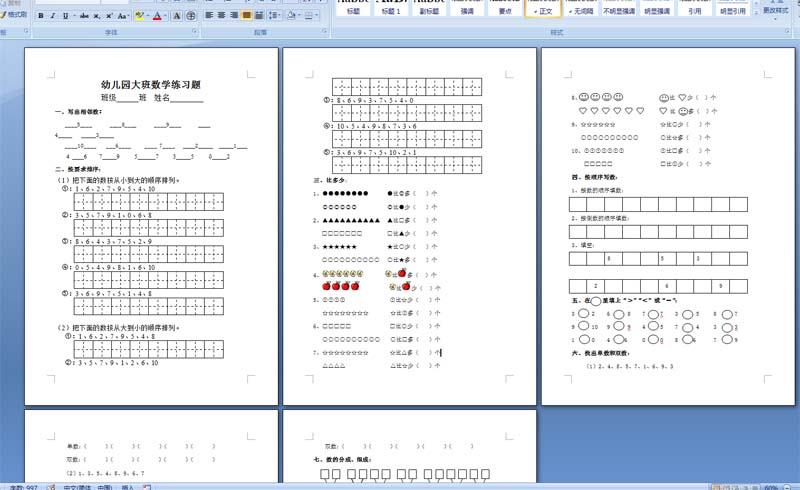Toggle Italic formatting
Viewport: 800px width, 490px height.
coord(53,16)
